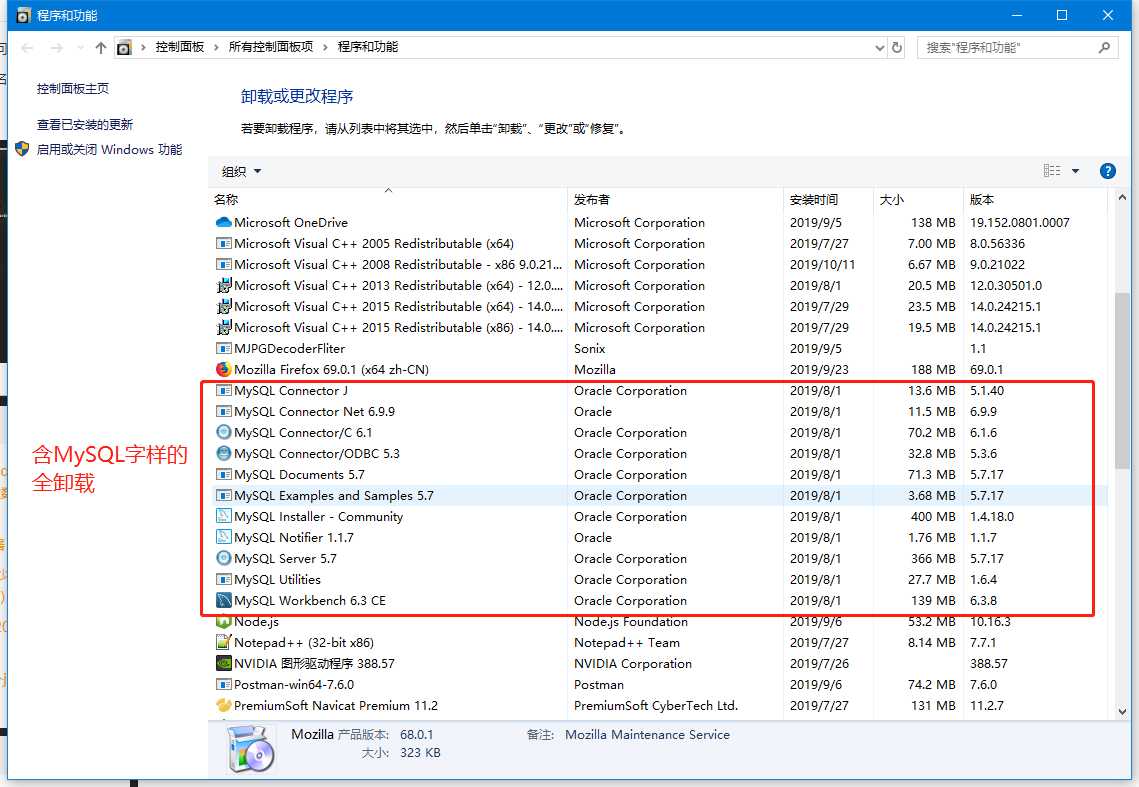Click the change view icon button
The height and width of the screenshot is (787, 1139).
coord(1052,171)
